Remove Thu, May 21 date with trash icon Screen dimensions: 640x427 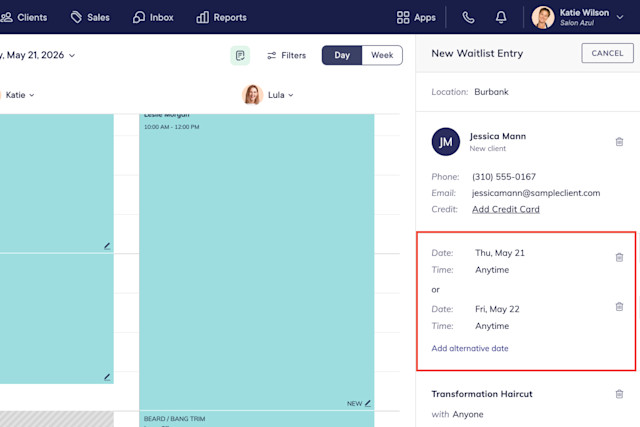point(619,257)
